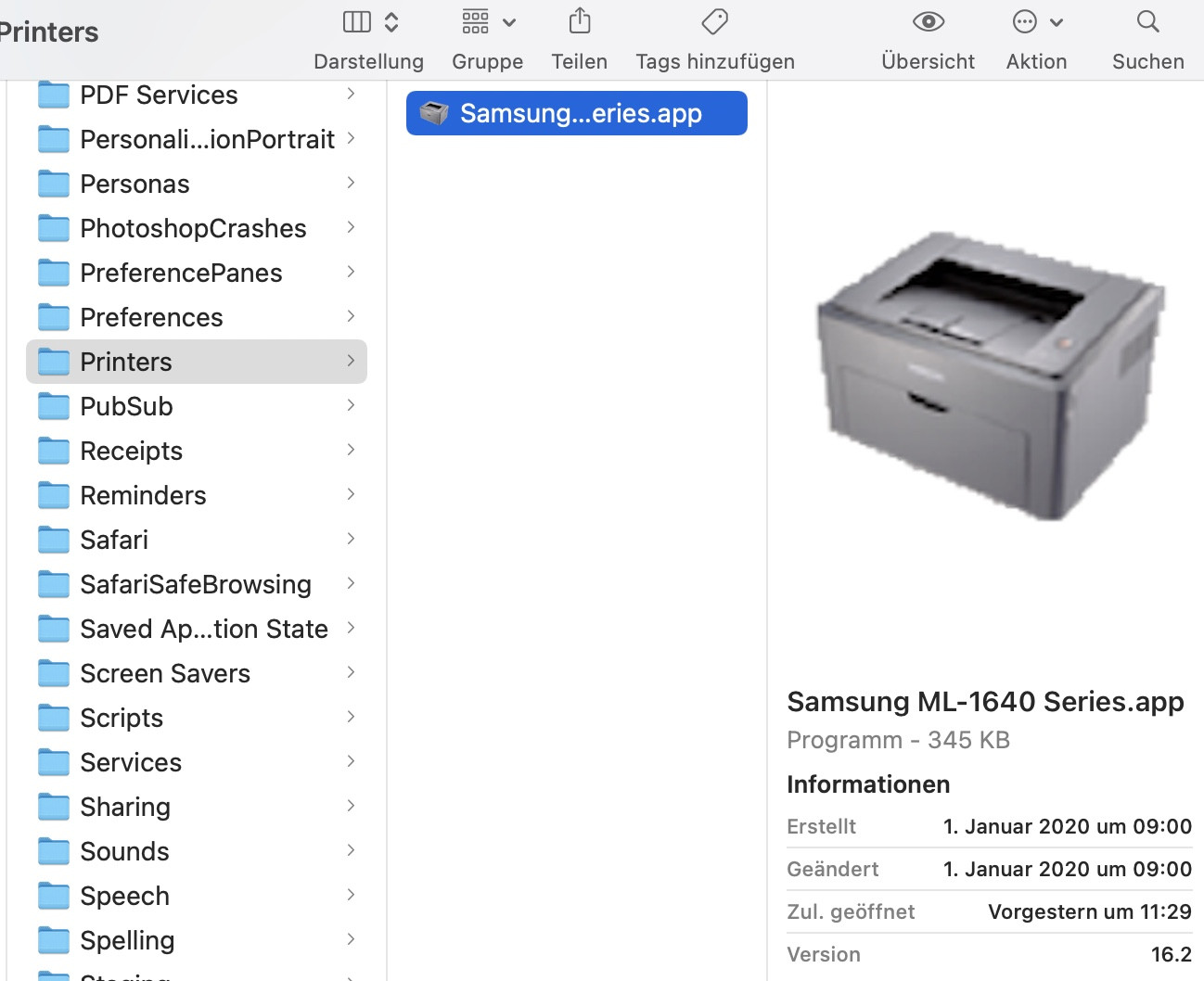Click the Saved Application State folder icon
This screenshot has height=981, width=1204.
[54, 629]
